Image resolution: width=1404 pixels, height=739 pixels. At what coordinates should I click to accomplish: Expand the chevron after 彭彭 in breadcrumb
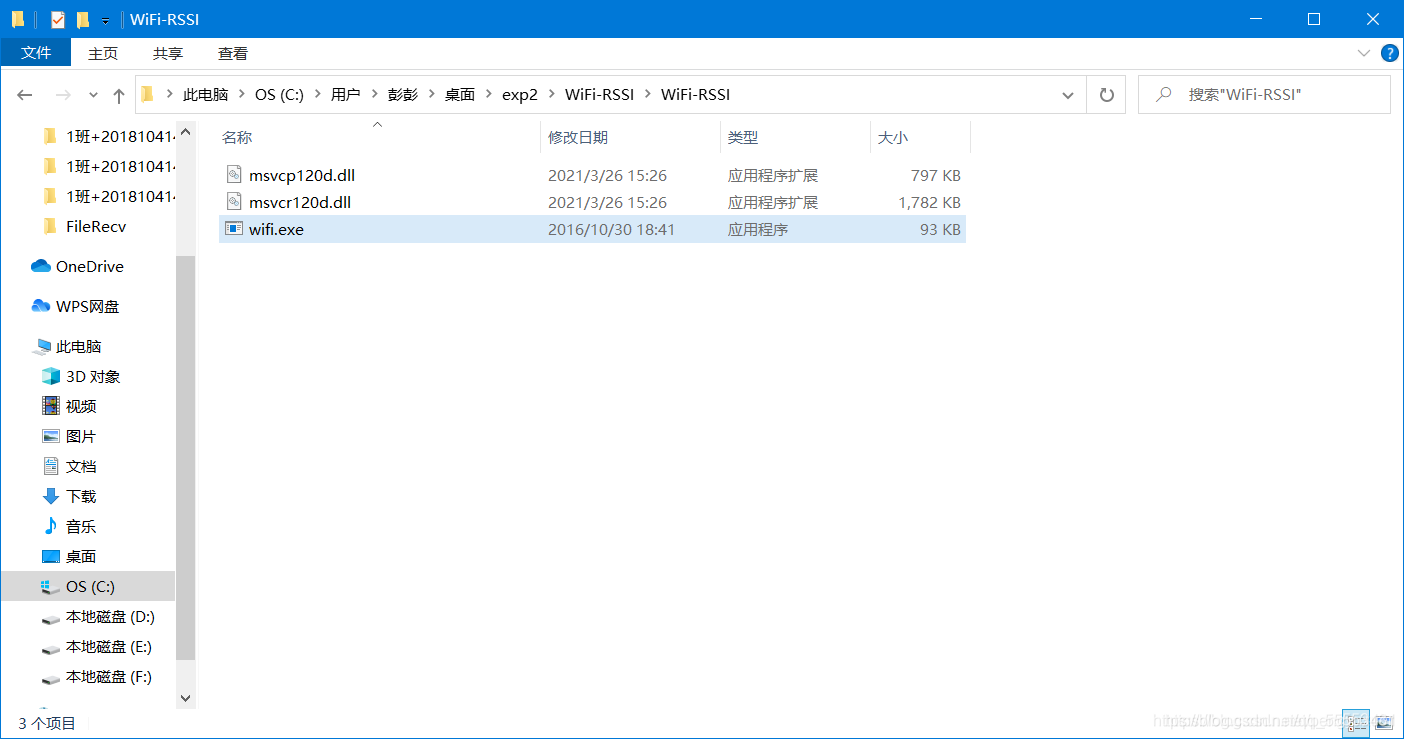point(431,94)
